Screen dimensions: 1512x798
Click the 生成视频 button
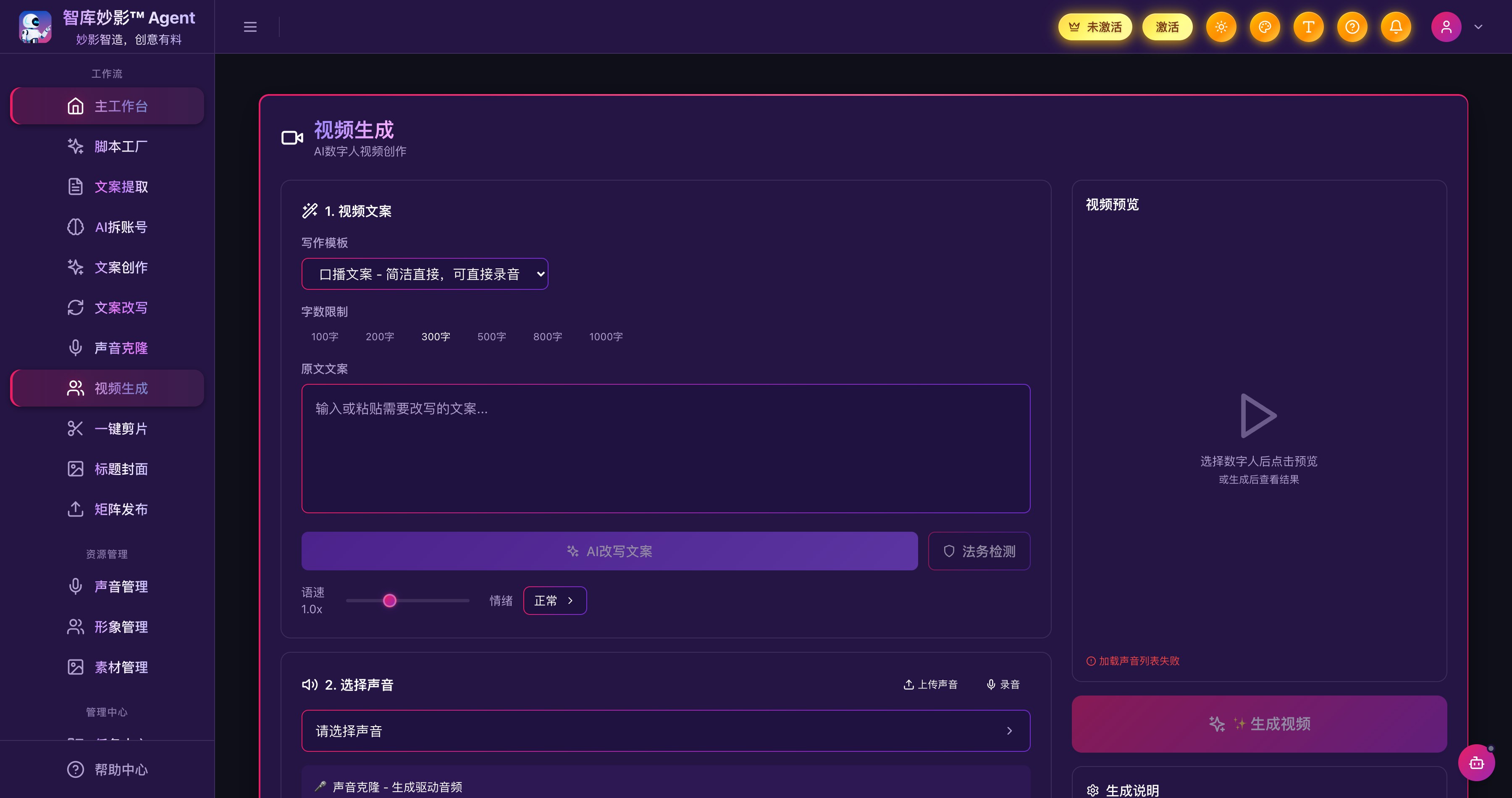pos(1259,724)
